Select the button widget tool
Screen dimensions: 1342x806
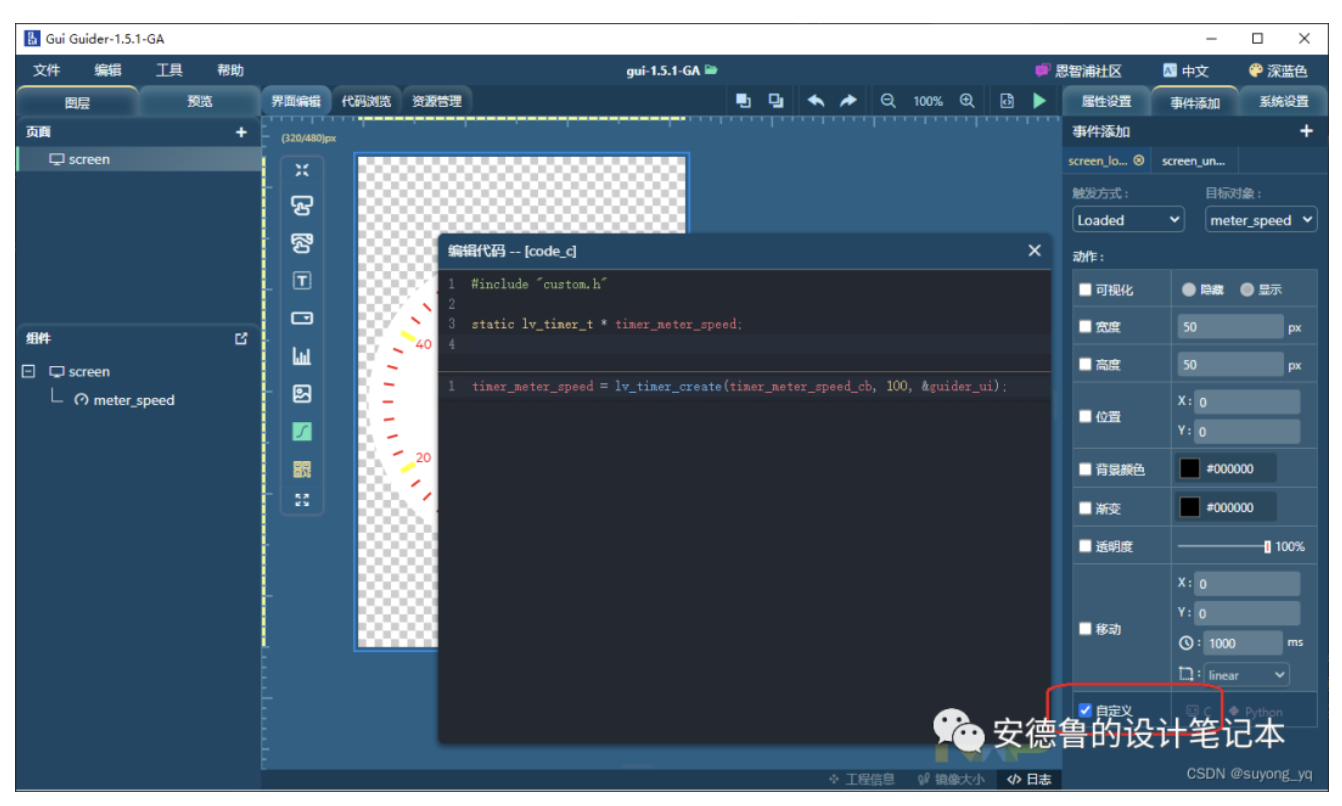pos(302,206)
